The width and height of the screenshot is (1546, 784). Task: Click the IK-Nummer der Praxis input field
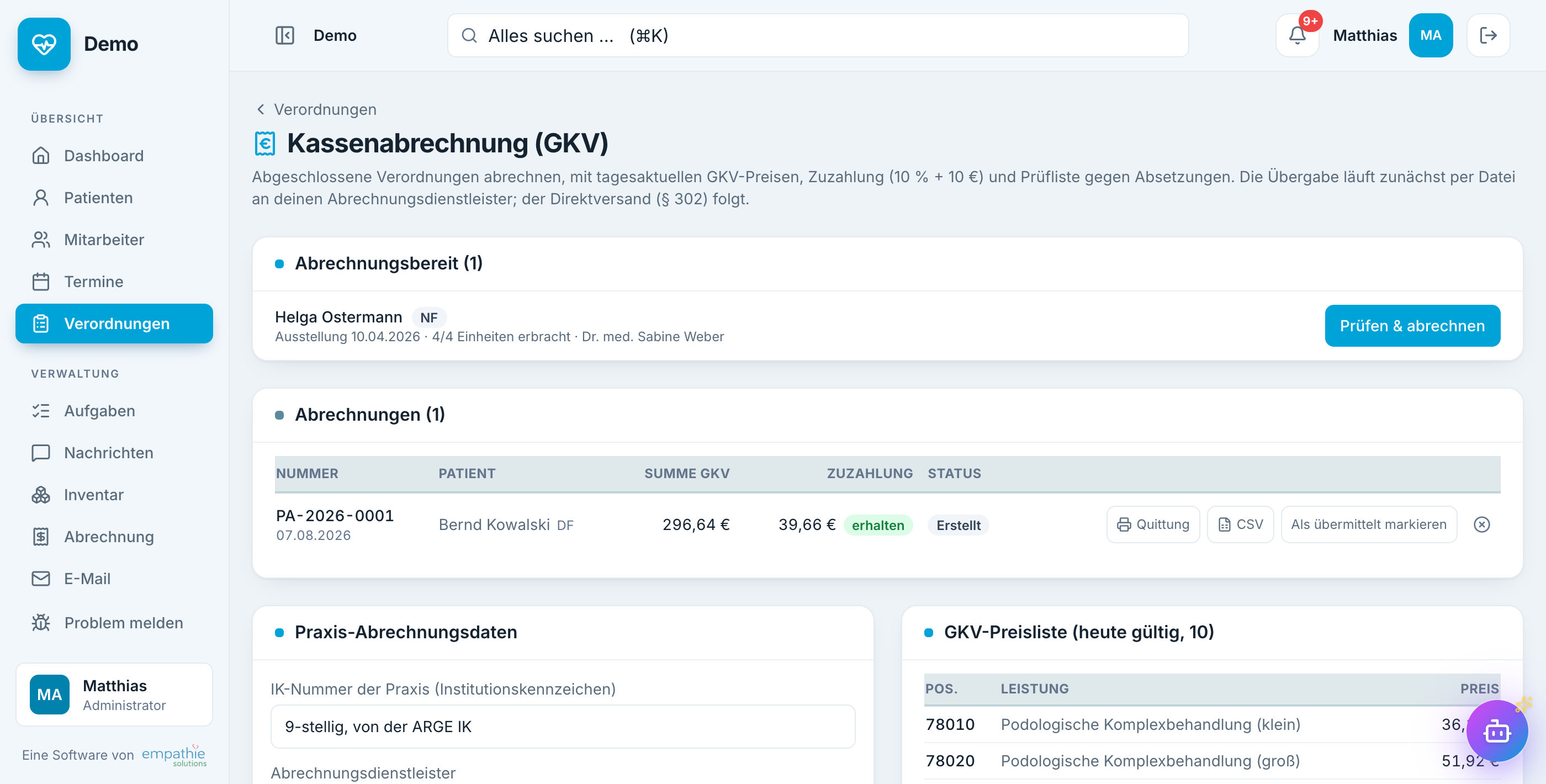(x=562, y=727)
